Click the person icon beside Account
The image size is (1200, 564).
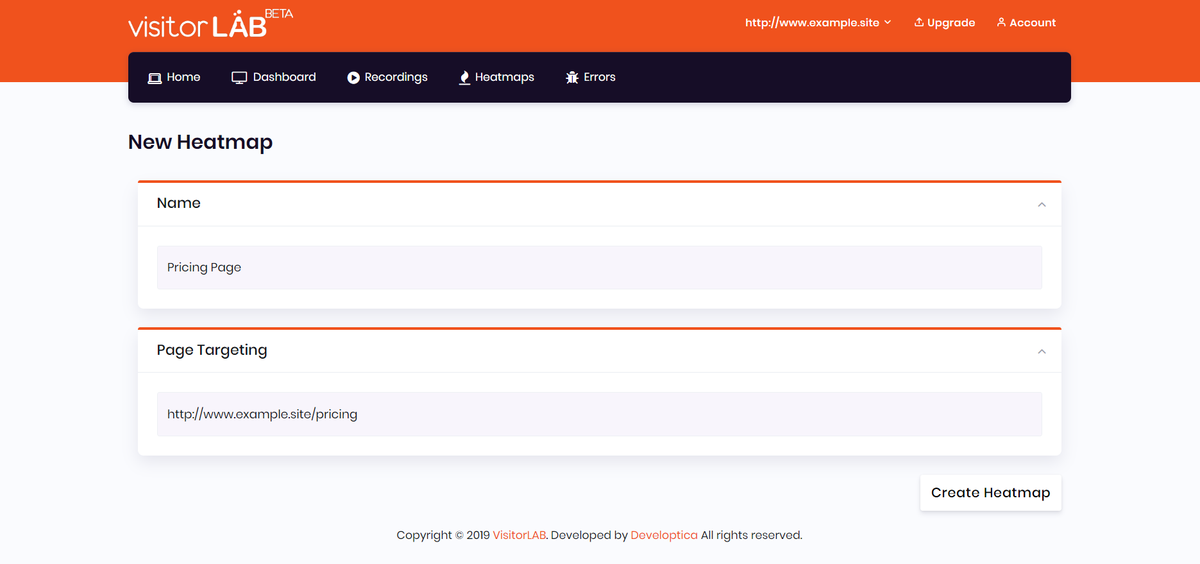[x=1001, y=22]
